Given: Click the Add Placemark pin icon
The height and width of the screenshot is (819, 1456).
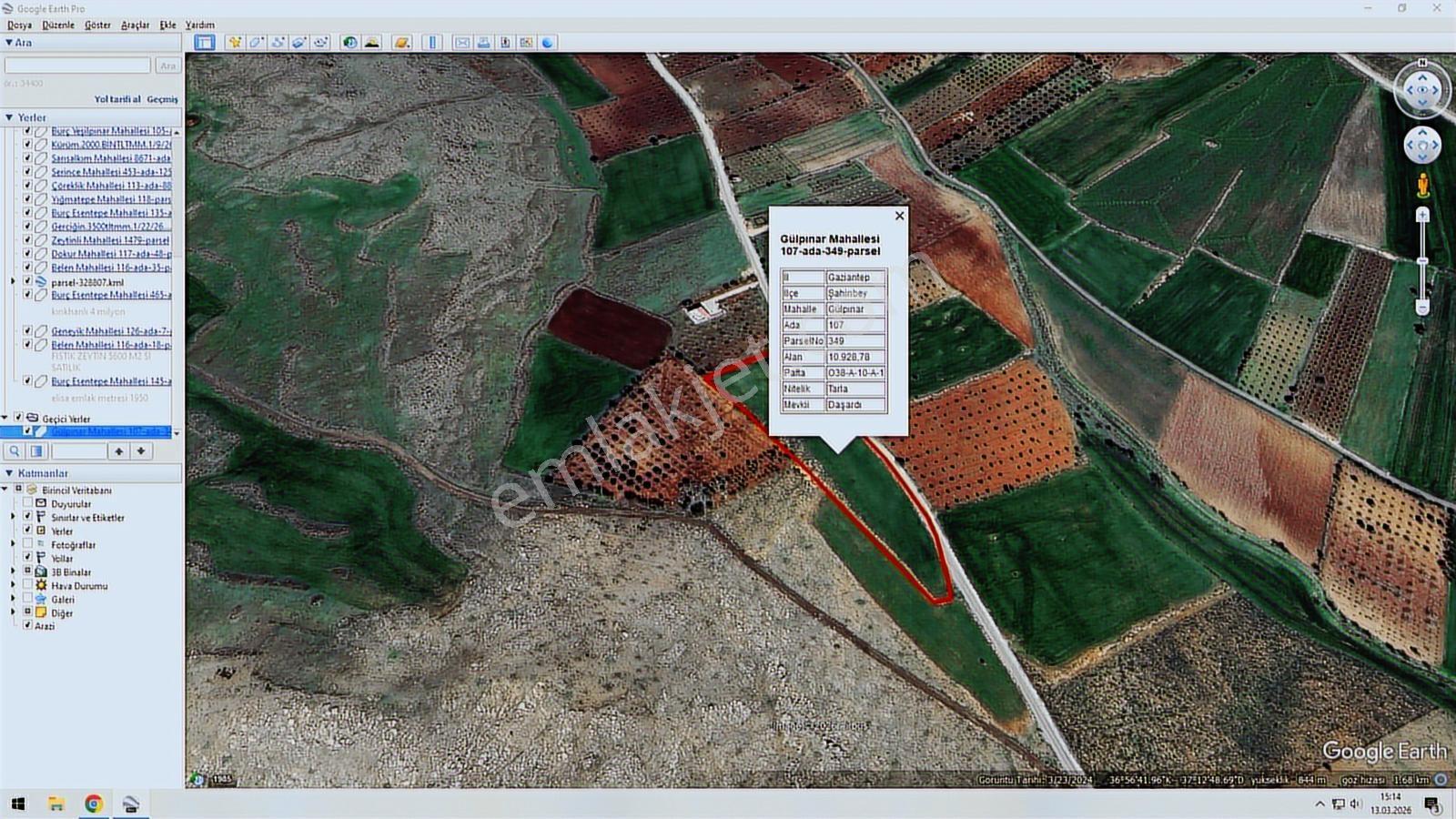Looking at the screenshot, I should [x=235, y=42].
